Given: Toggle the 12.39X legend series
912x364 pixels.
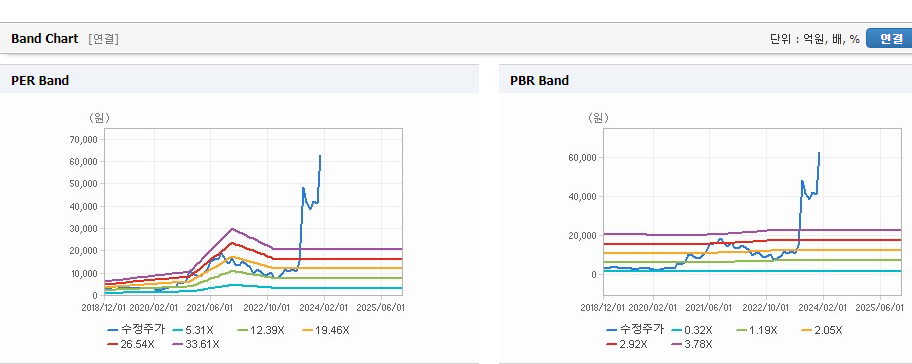Looking at the screenshot, I should [x=261, y=330].
